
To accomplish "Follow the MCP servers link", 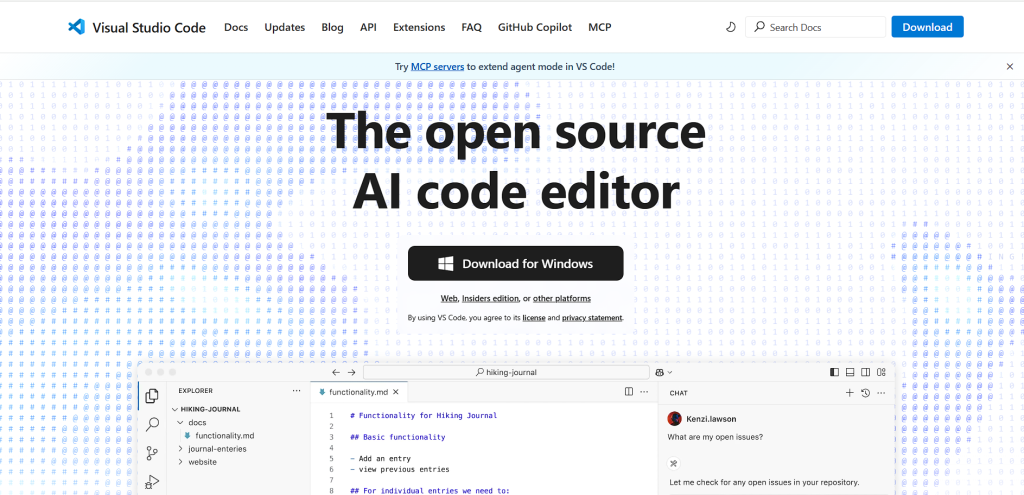I will [x=438, y=66].
